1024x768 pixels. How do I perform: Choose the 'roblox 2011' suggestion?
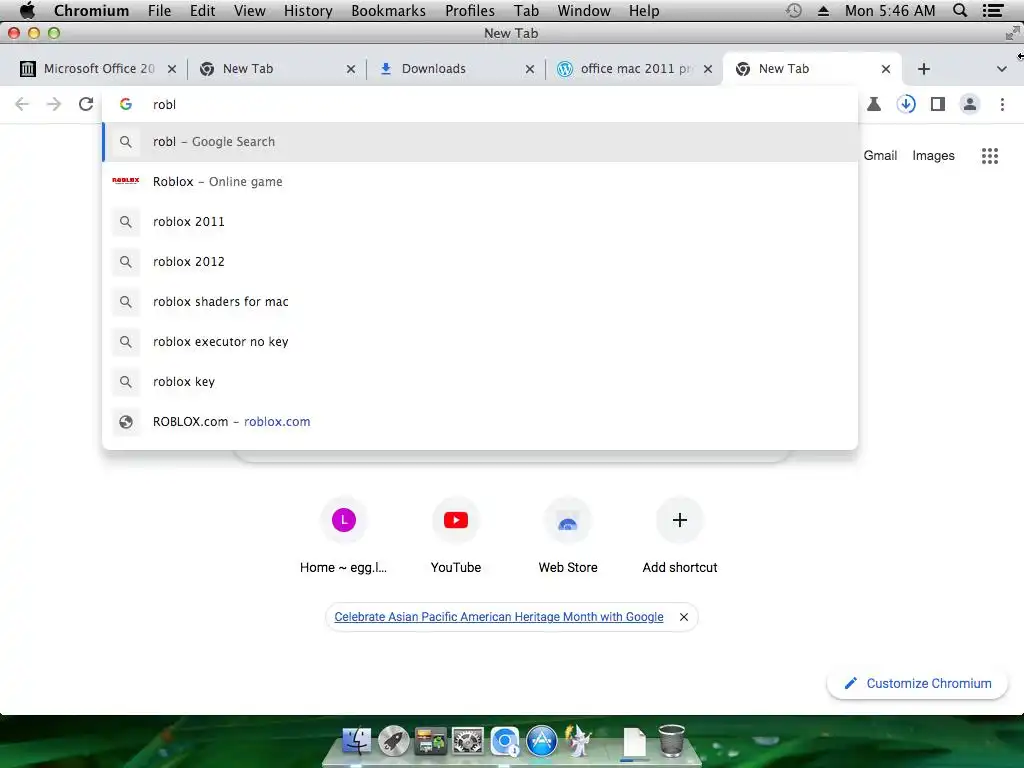[x=480, y=221]
